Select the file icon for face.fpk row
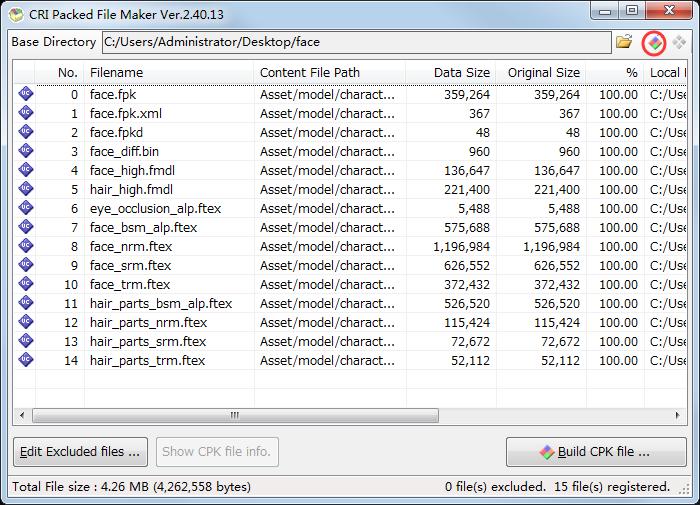Screen dimensions: 700x505 [x=26, y=94]
